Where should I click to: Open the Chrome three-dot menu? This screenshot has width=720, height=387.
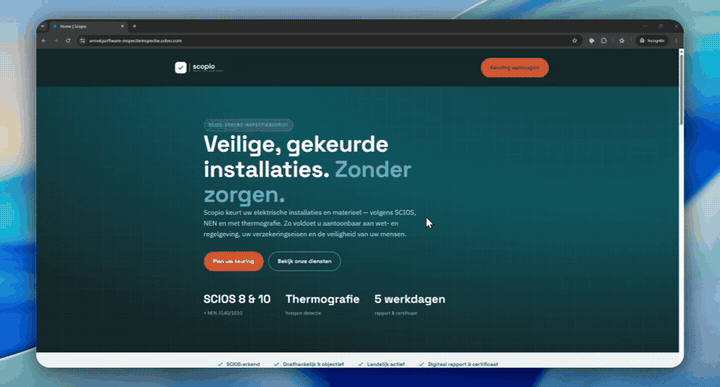tap(676, 41)
